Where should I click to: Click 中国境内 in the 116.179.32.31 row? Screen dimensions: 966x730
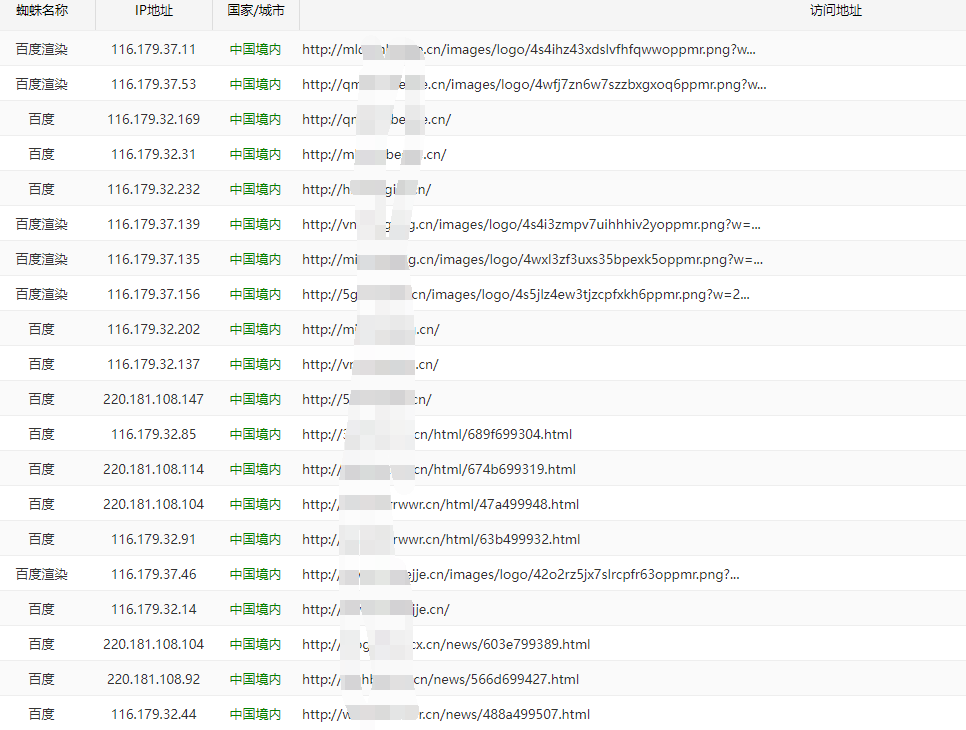click(255, 154)
